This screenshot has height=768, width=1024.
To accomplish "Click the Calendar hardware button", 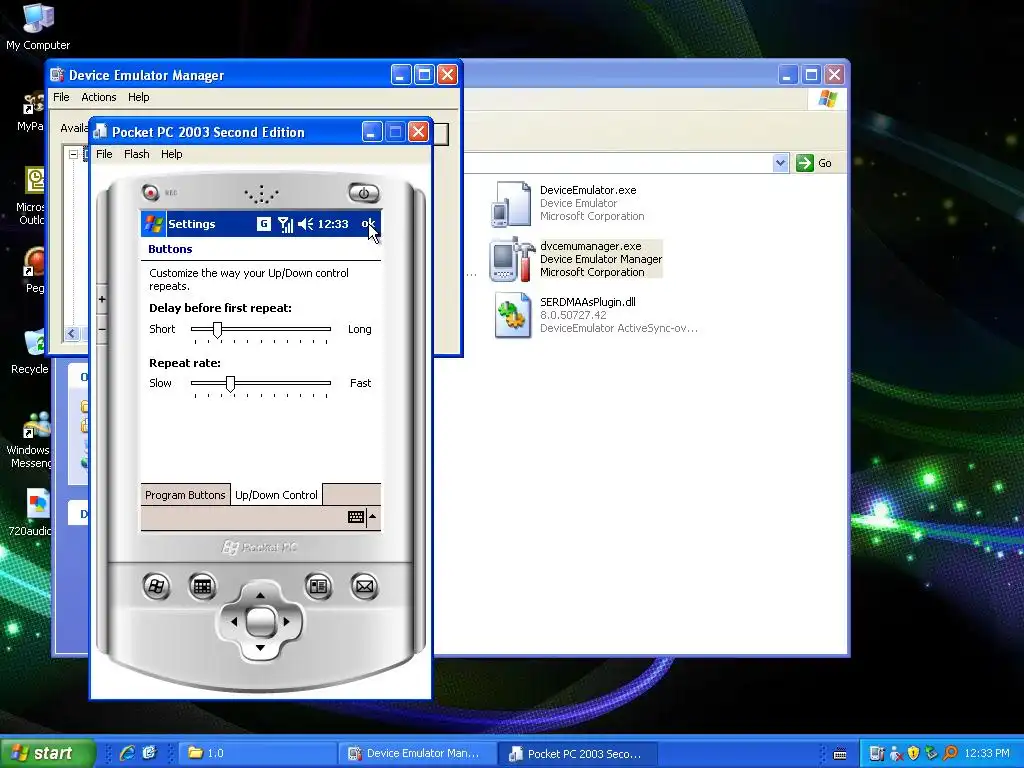I will click(202, 586).
